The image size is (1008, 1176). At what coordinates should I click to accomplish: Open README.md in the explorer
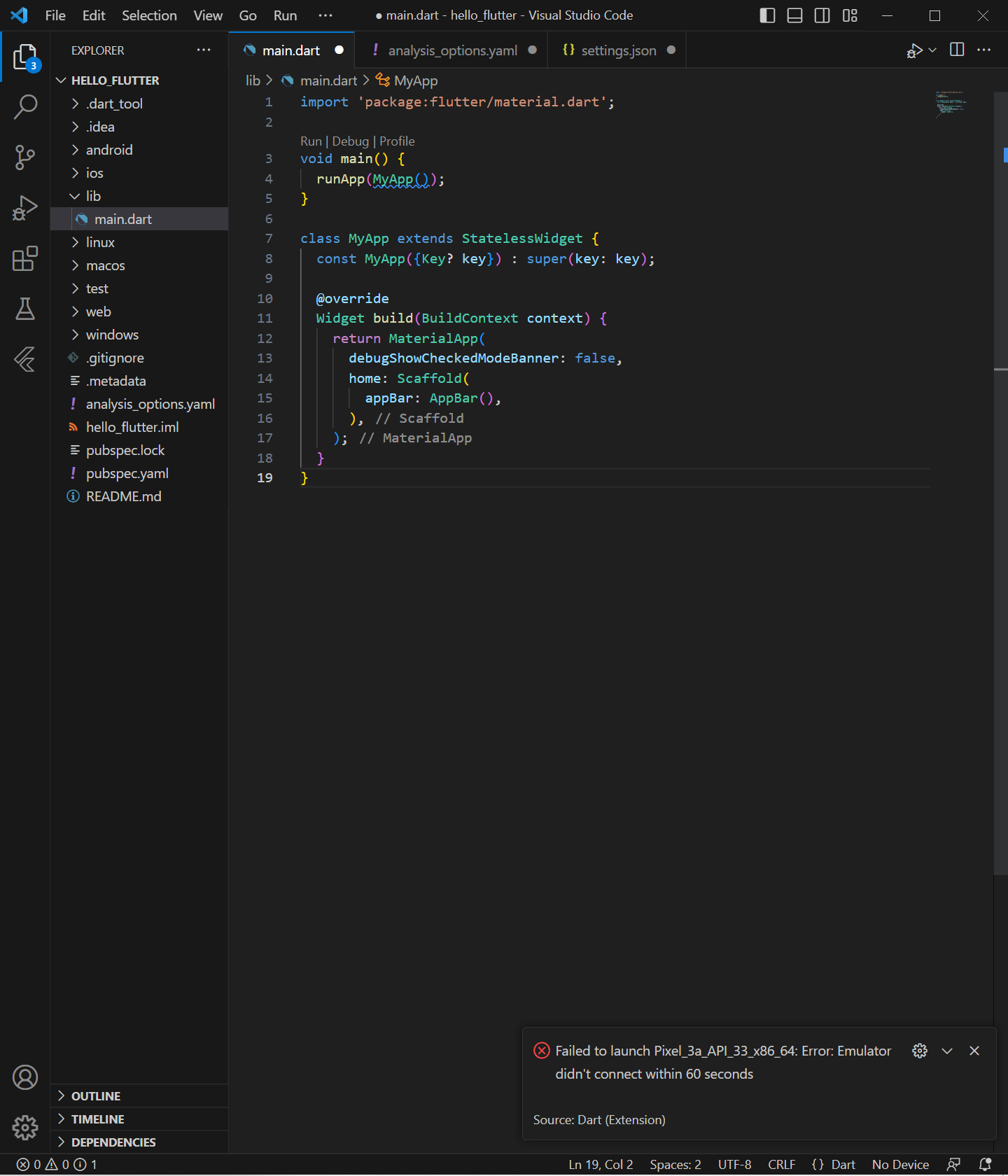pos(139,496)
